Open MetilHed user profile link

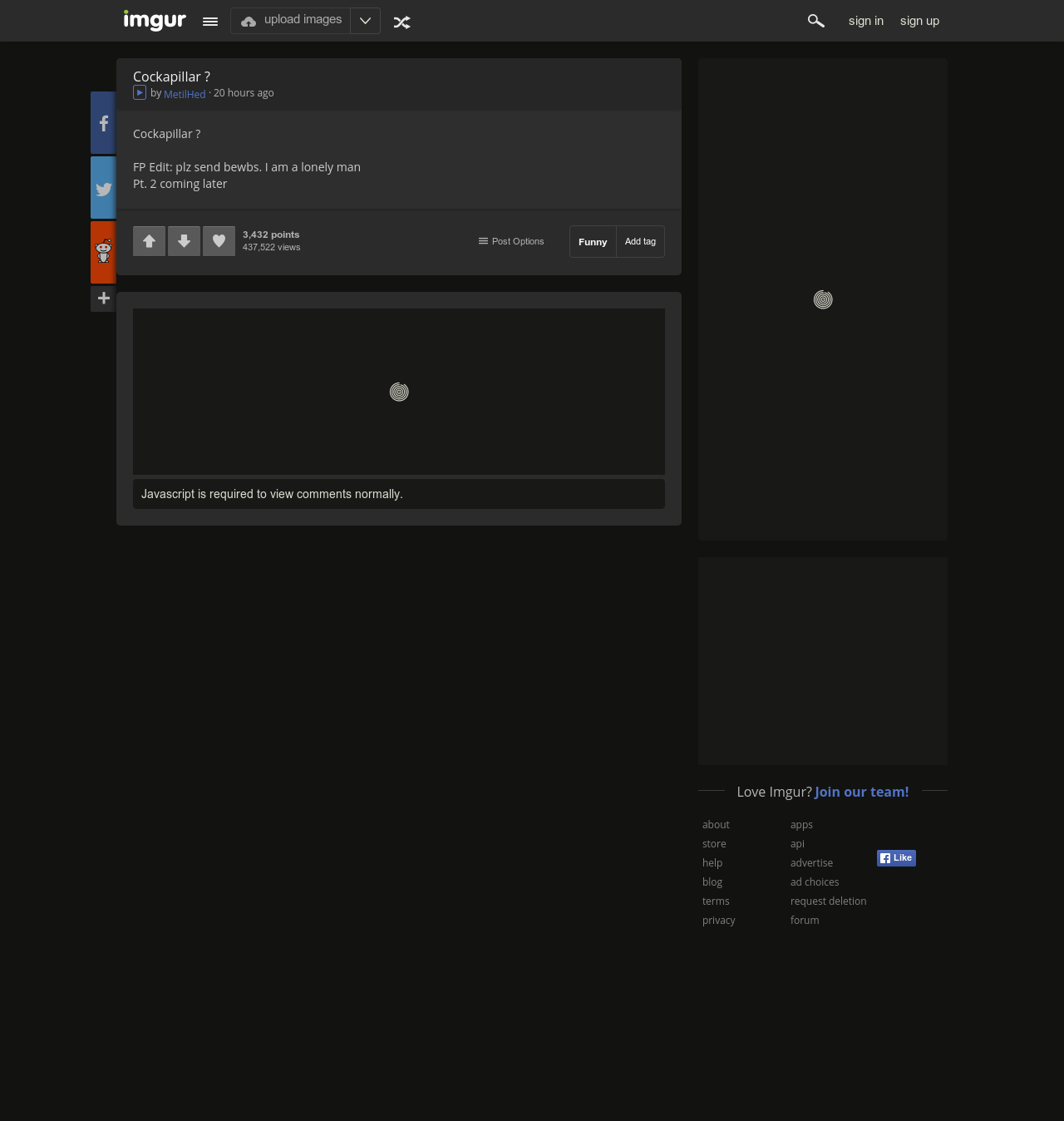point(185,94)
